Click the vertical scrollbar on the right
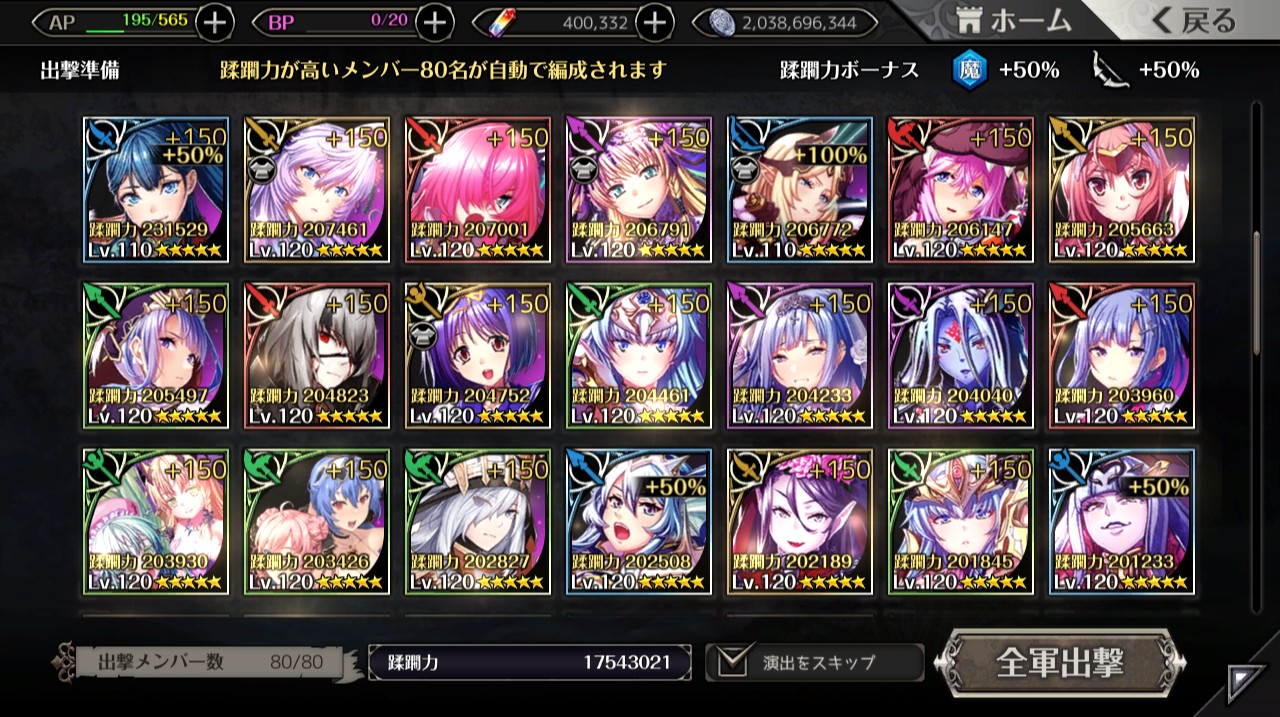This screenshot has width=1280, height=717. coord(1258,291)
